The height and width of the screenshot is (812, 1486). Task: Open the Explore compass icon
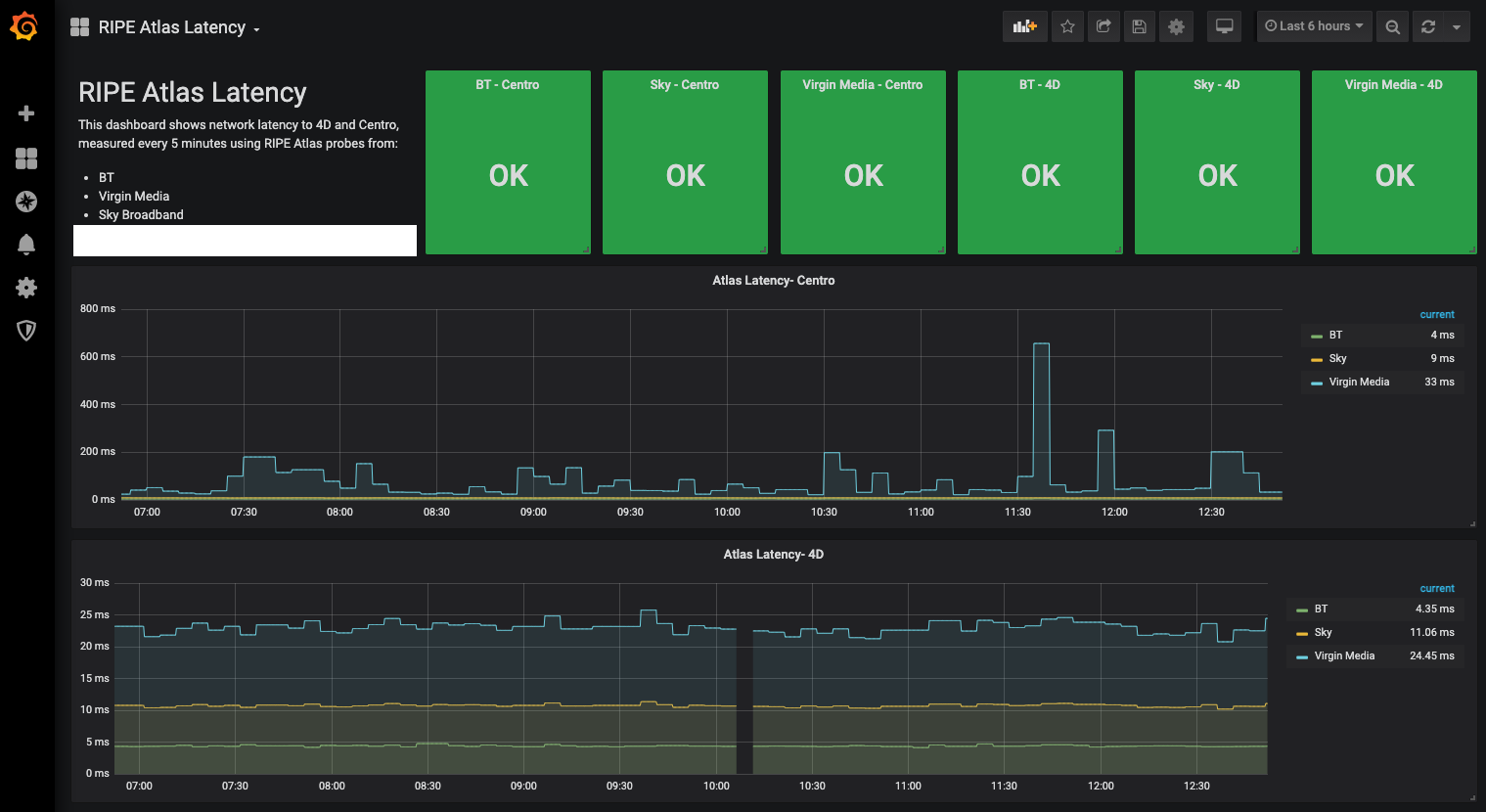(26, 202)
